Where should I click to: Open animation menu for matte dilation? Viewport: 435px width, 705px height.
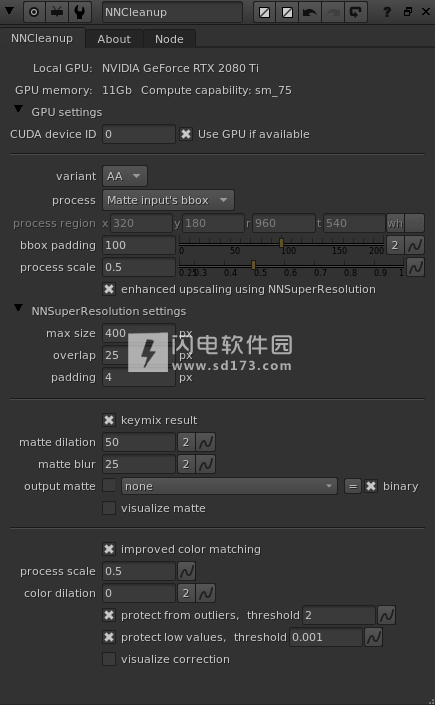coord(206,442)
